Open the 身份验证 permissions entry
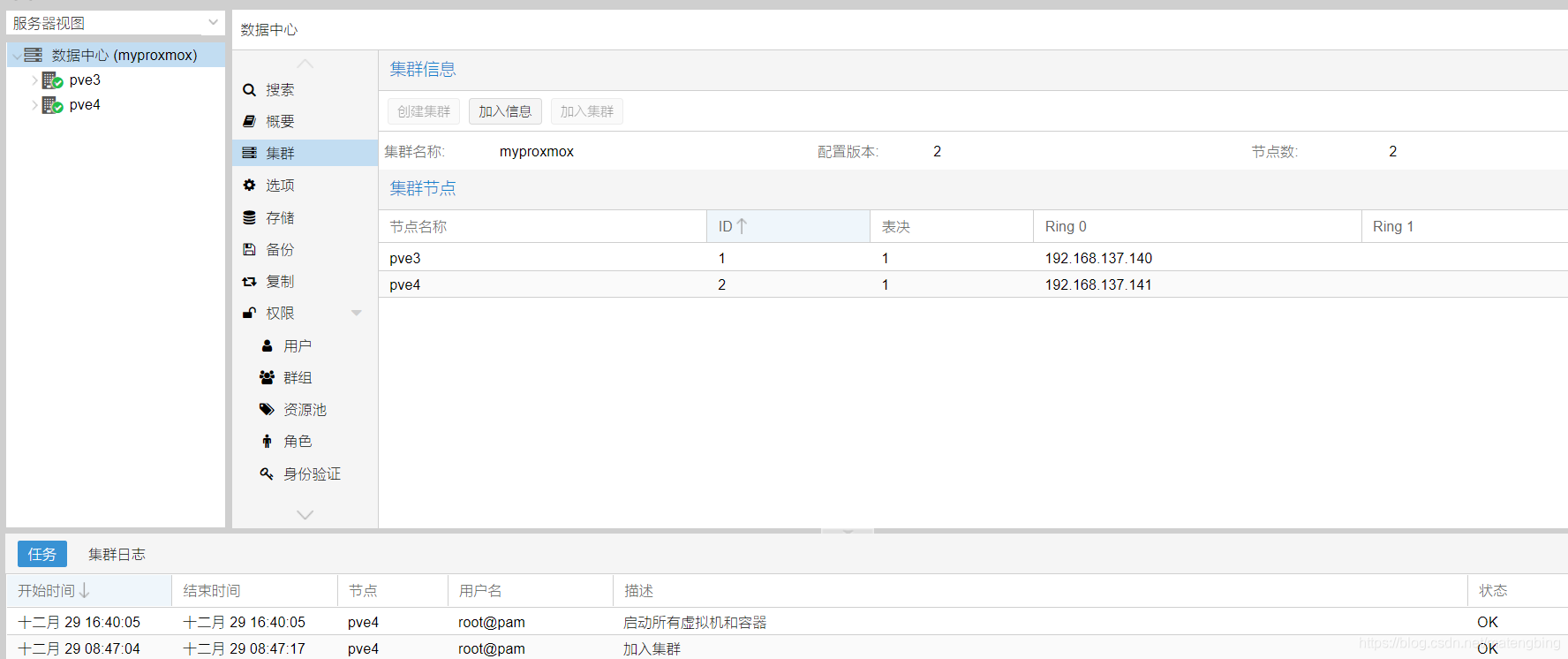The image size is (1568, 659). pos(305,474)
